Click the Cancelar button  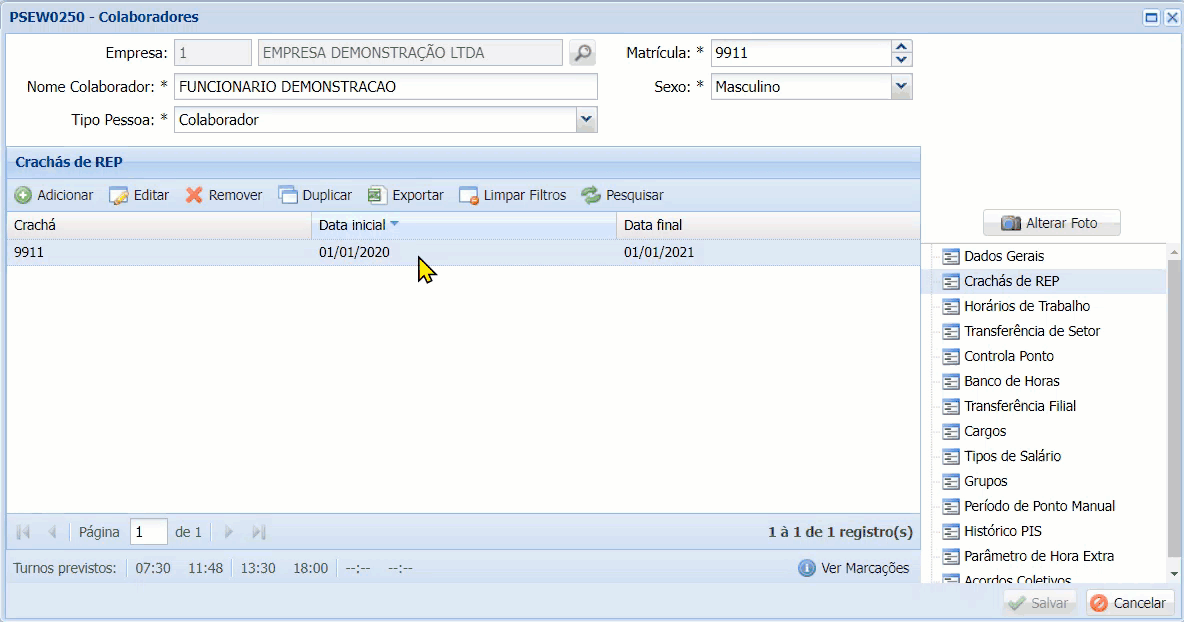pyautogui.click(x=1128, y=603)
